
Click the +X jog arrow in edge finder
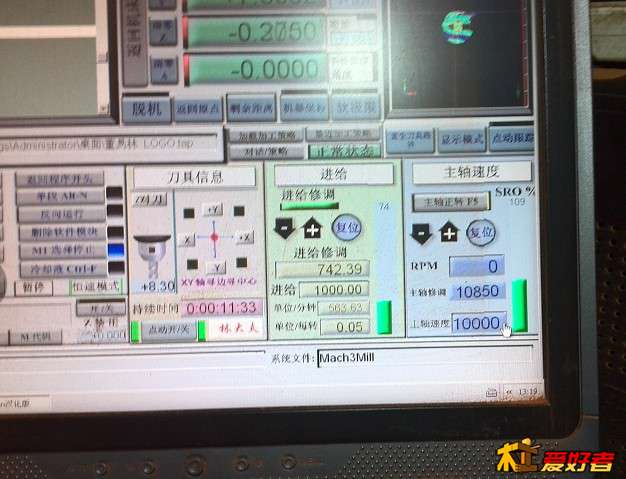(243, 238)
